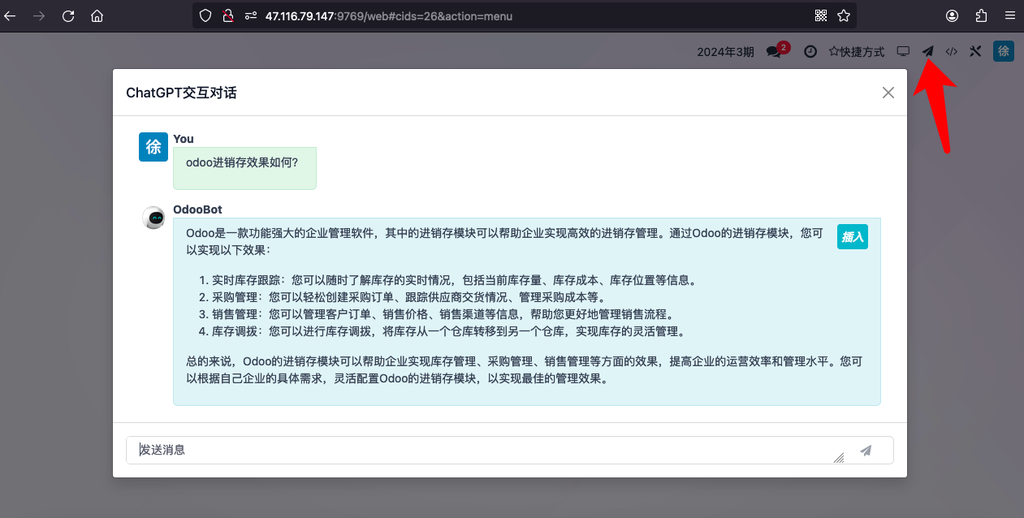The width and height of the screenshot is (1024, 518).
Task: Click the You sender name
Action: click(184, 138)
